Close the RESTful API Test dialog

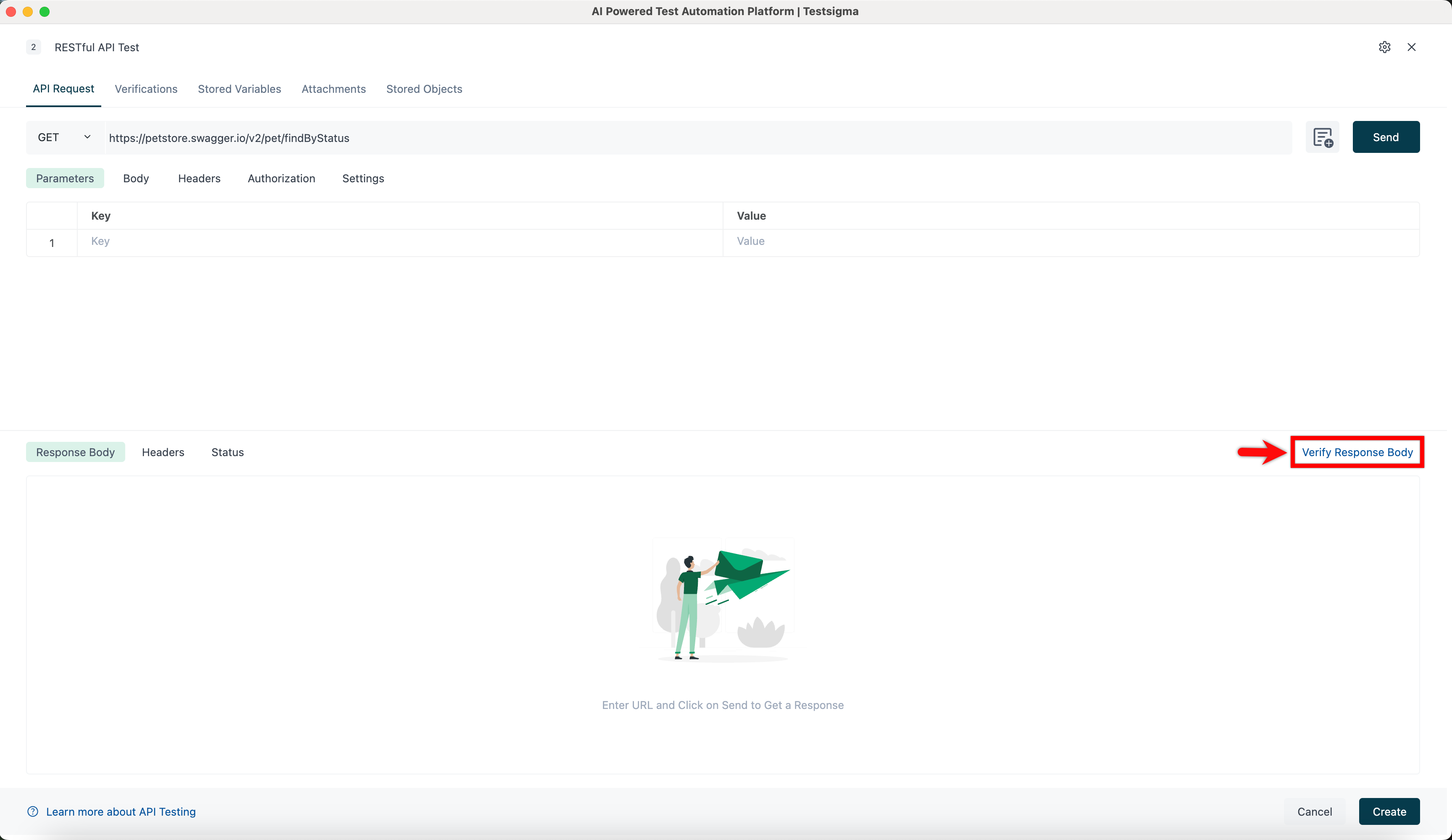tap(1411, 47)
